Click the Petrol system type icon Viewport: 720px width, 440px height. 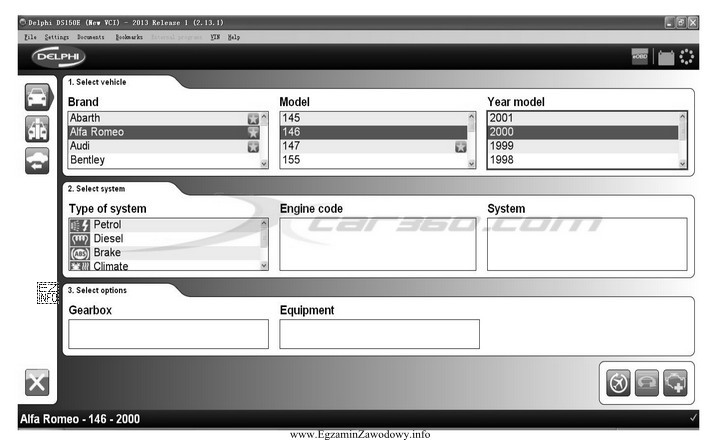pos(79,225)
